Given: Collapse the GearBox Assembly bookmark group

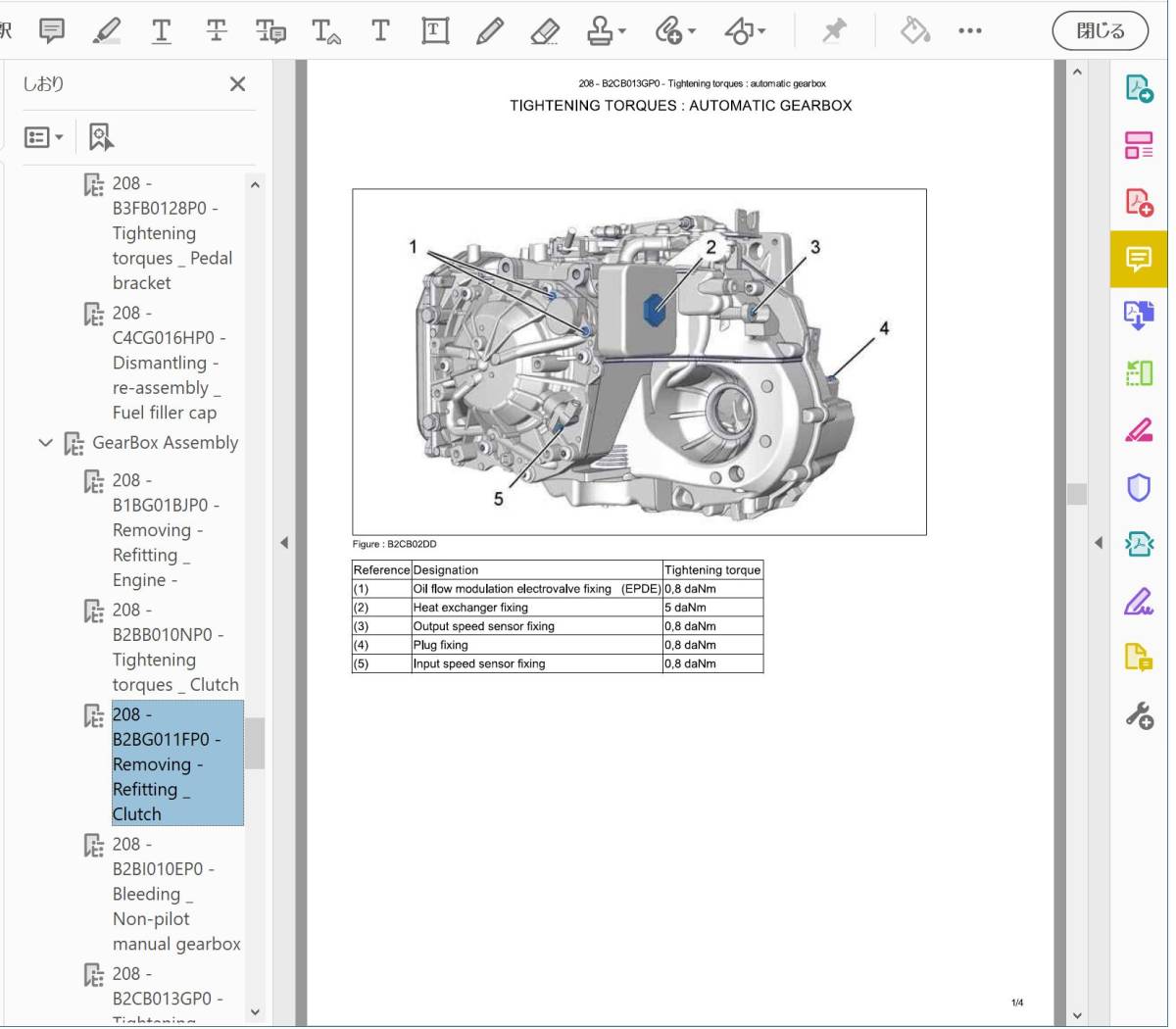Looking at the screenshot, I should pyautogui.click(x=45, y=443).
